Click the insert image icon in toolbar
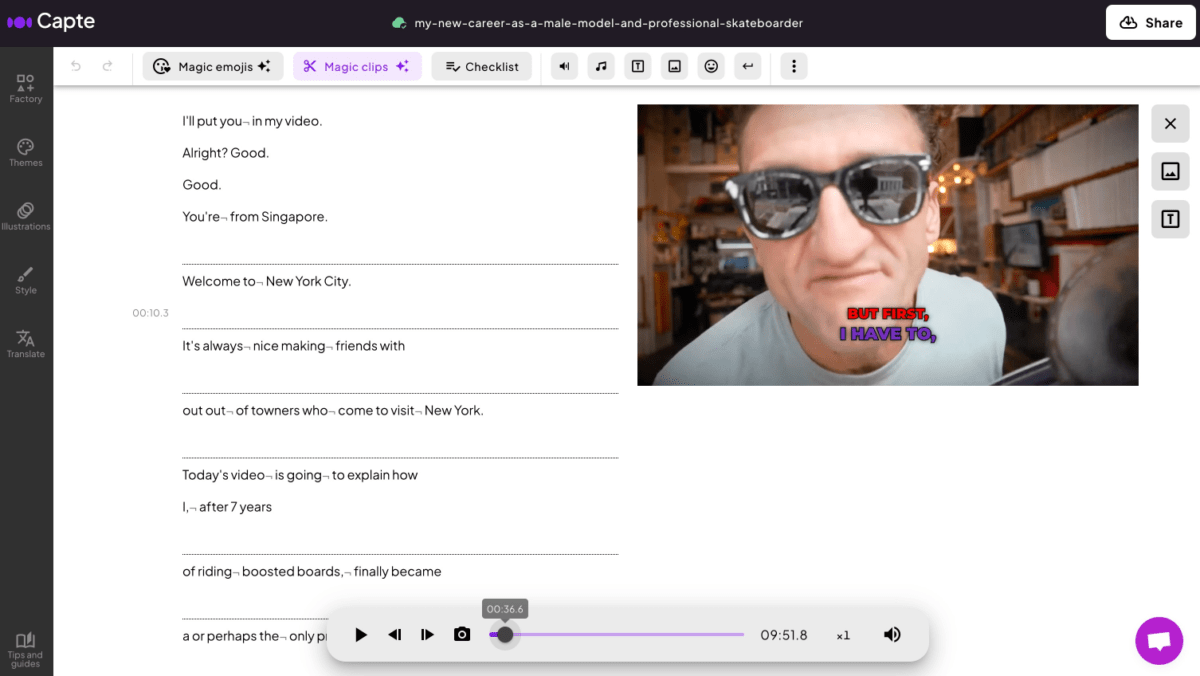This screenshot has width=1200, height=676. (x=675, y=66)
